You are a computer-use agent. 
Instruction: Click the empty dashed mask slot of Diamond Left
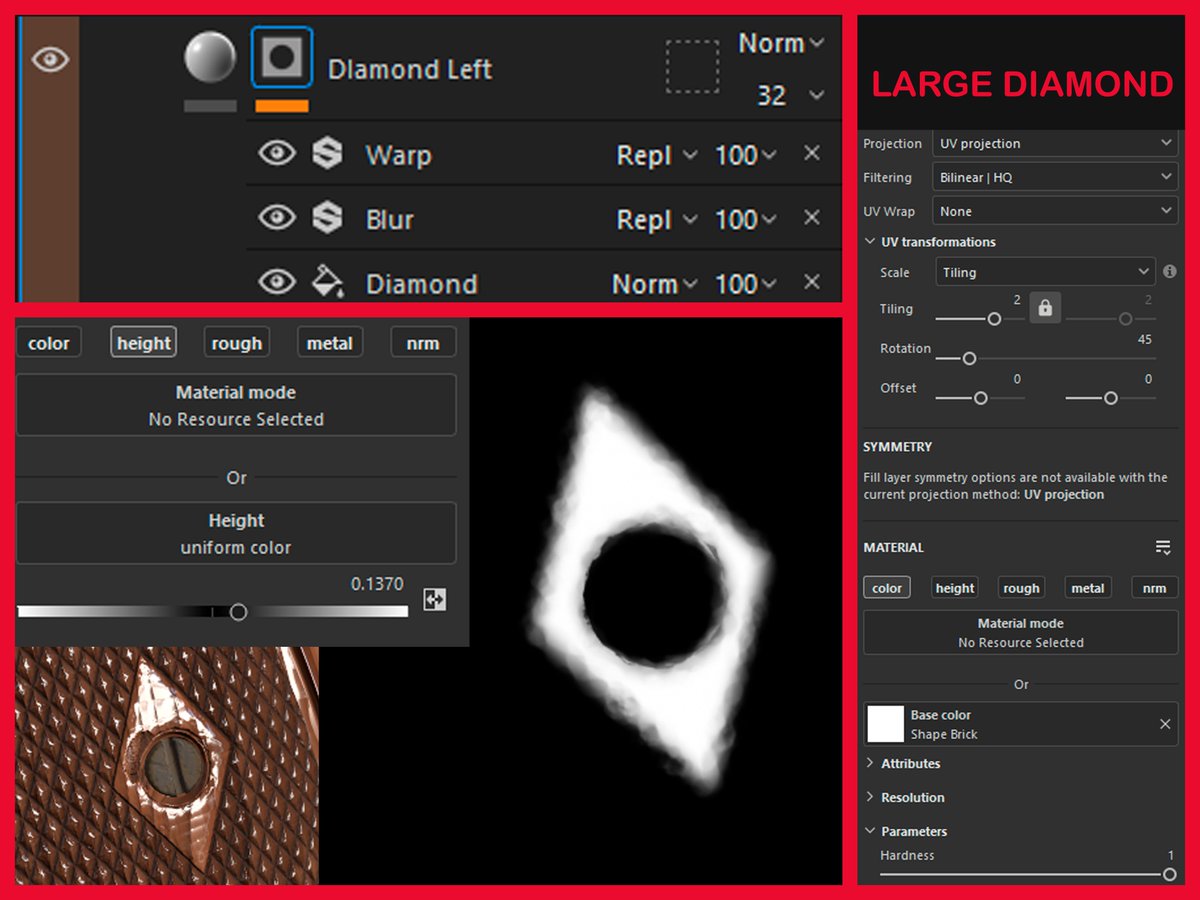(x=692, y=66)
